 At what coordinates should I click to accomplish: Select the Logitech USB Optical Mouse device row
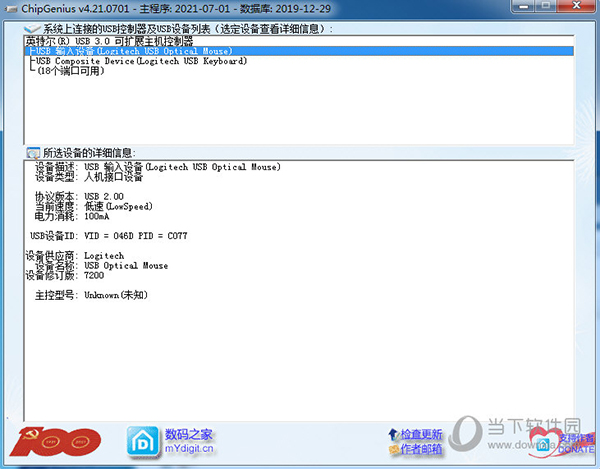(x=299, y=51)
